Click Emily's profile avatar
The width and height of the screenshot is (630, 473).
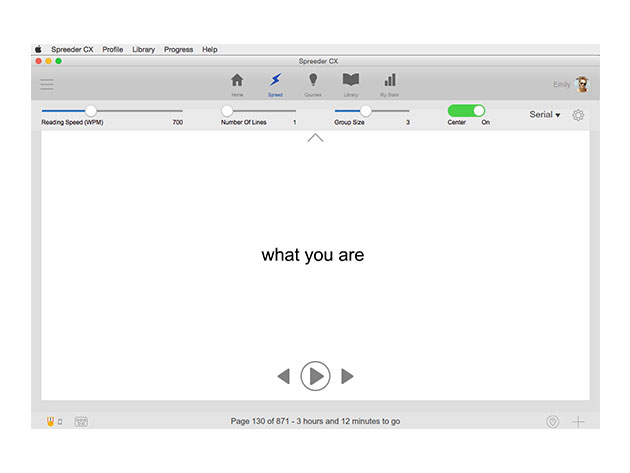point(582,84)
